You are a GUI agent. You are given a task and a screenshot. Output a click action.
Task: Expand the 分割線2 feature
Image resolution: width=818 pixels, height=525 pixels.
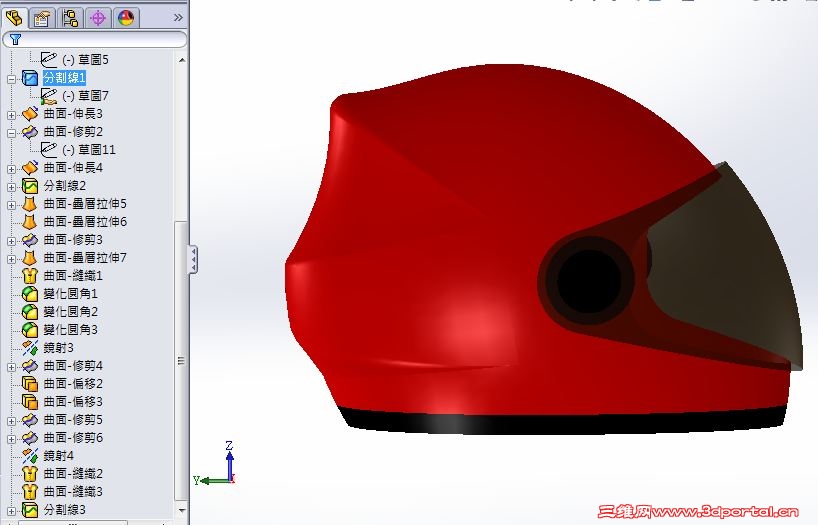[11, 187]
